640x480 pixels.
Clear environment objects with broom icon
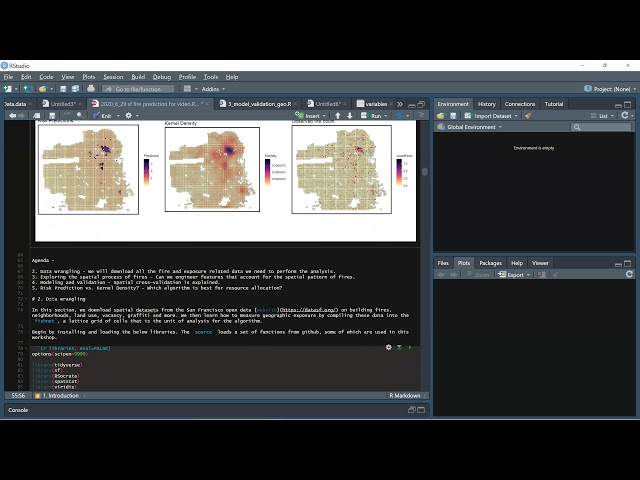coord(529,116)
